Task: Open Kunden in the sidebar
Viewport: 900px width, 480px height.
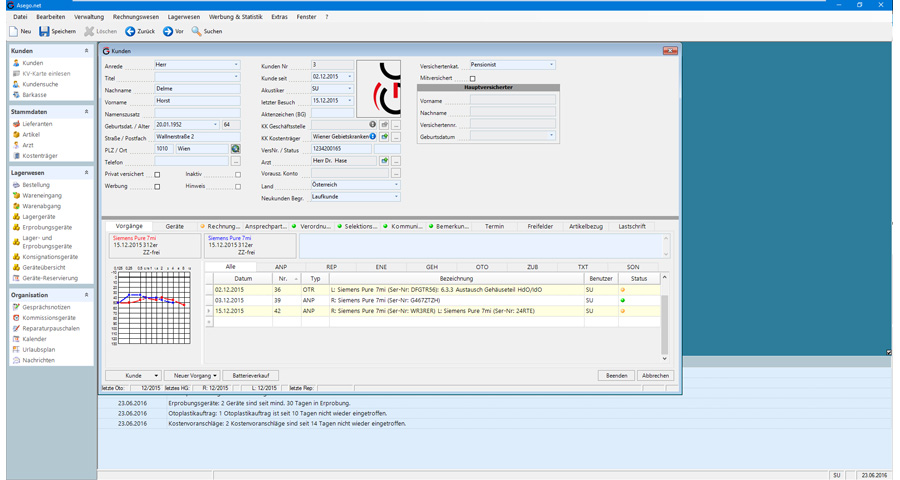Action: 33,63
